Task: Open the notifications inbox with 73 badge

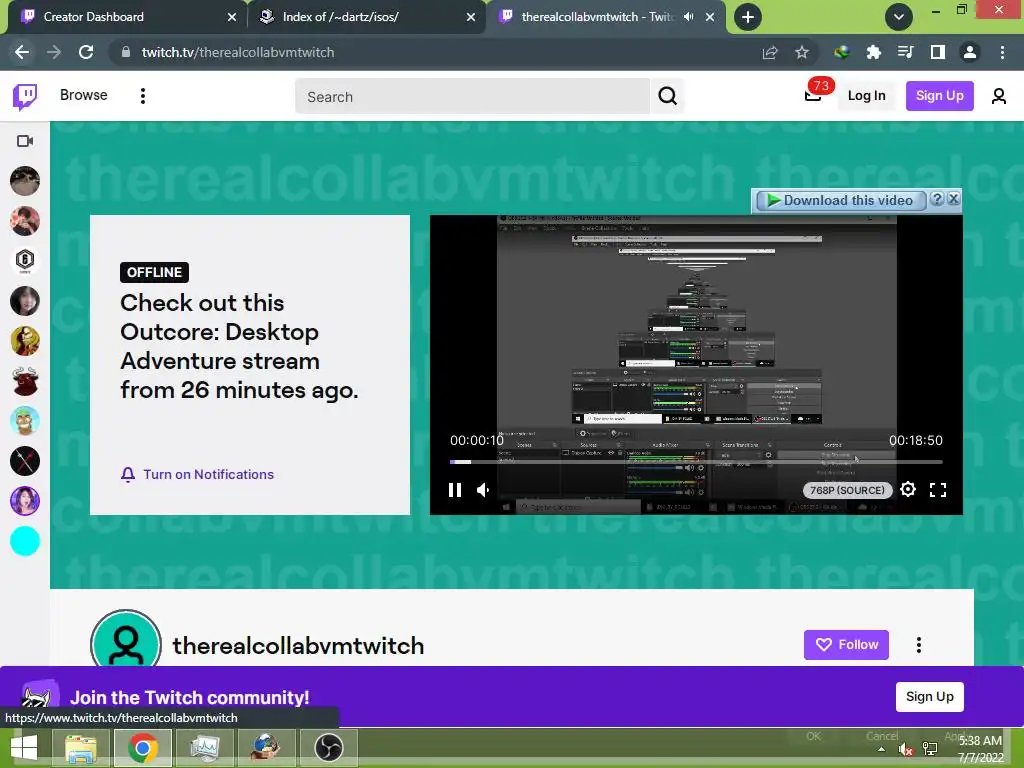Action: (813, 95)
